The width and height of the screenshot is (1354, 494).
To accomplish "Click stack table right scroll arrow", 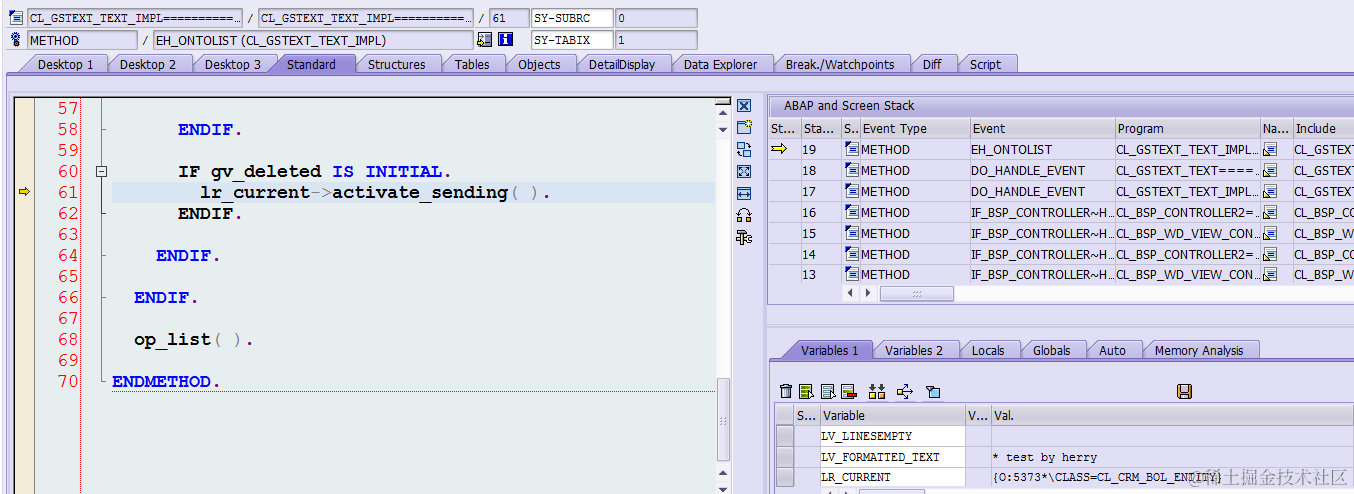I will (867, 294).
